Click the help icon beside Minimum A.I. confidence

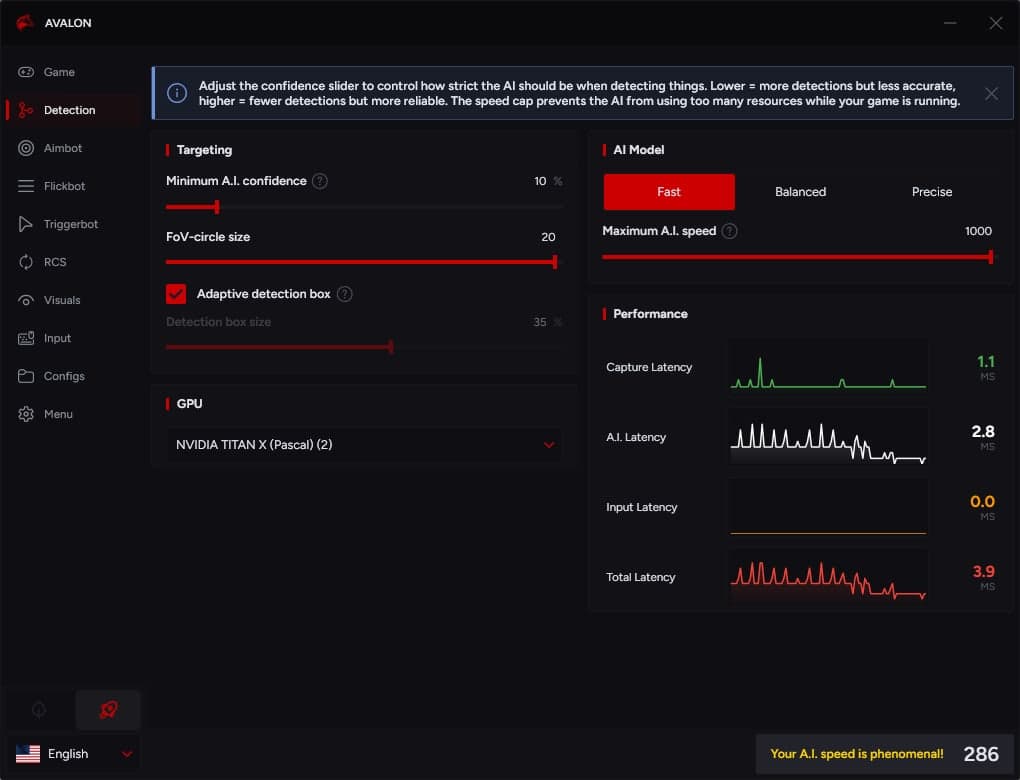(x=320, y=181)
